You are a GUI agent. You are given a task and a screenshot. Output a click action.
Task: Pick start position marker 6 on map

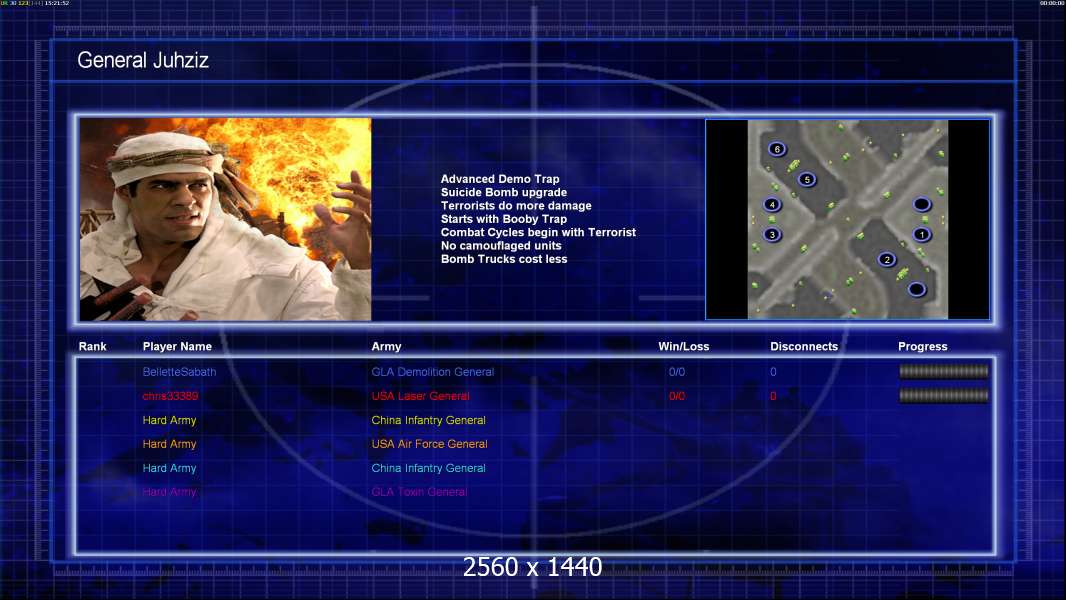tap(777, 149)
